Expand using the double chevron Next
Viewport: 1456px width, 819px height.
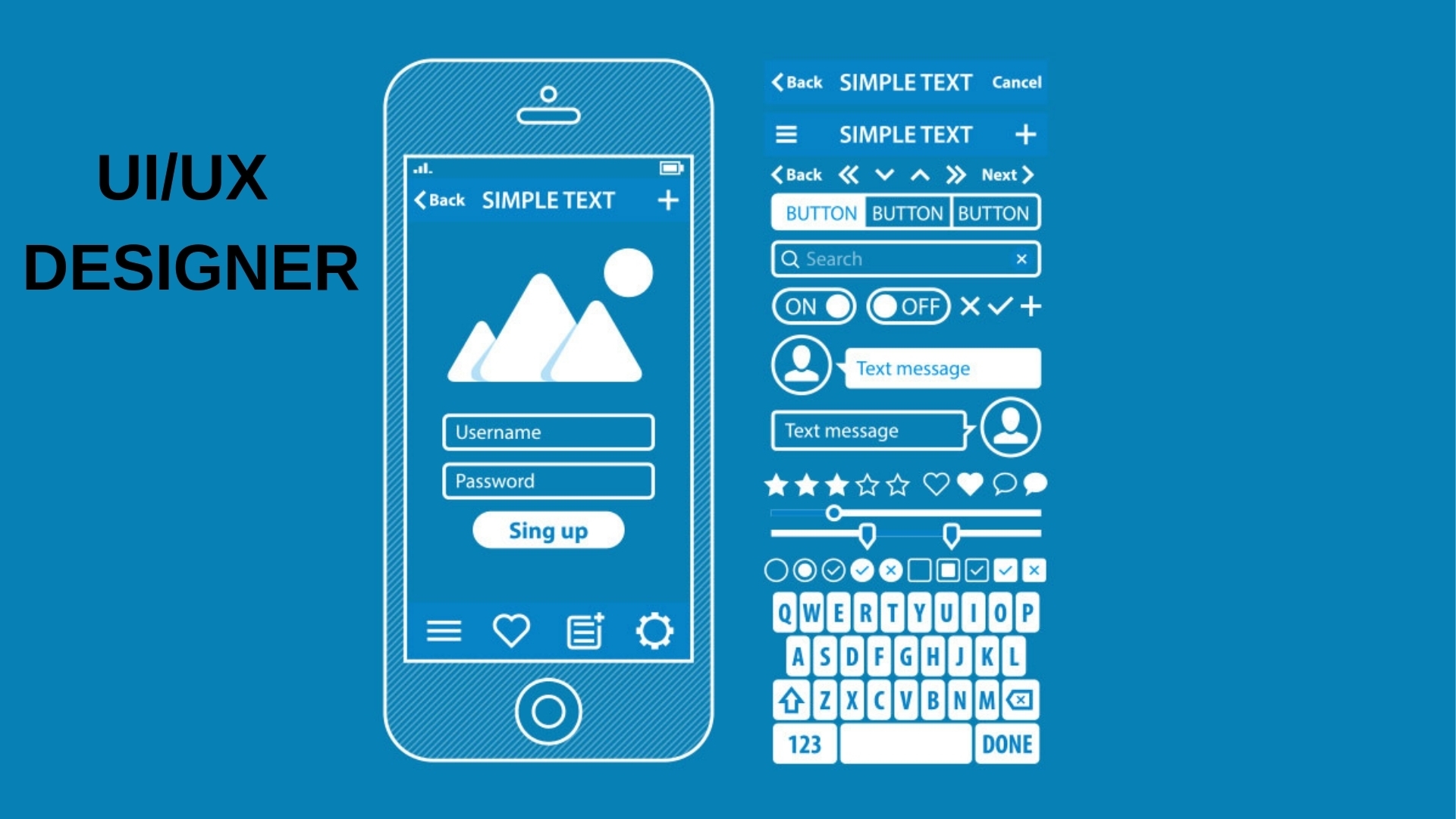953,175
